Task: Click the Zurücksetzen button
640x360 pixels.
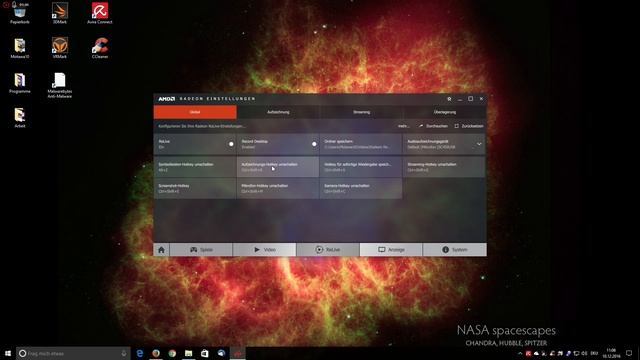Action: click(469, 126)
